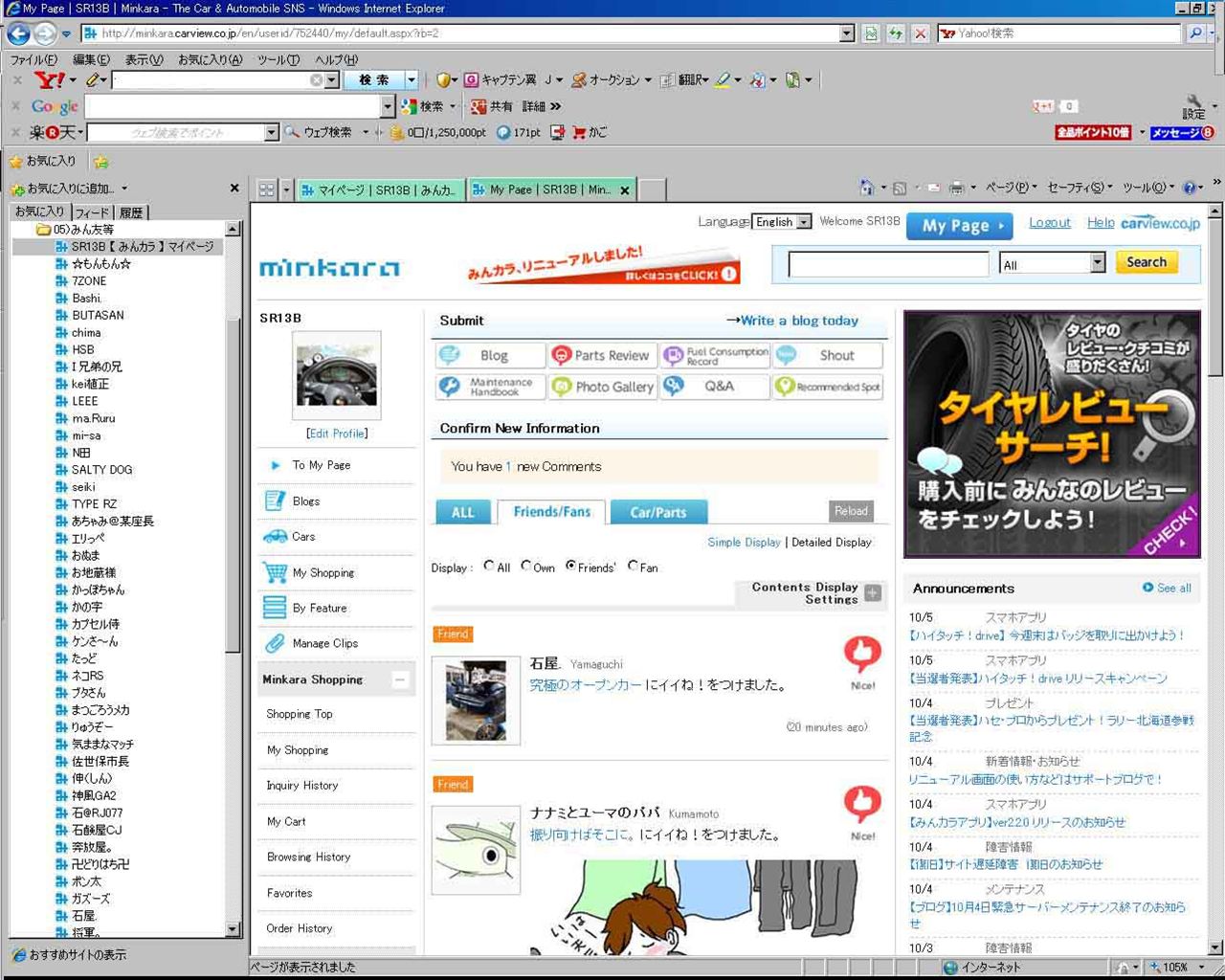
Task: Click the Edit Profile link
Action: (337, 434)
